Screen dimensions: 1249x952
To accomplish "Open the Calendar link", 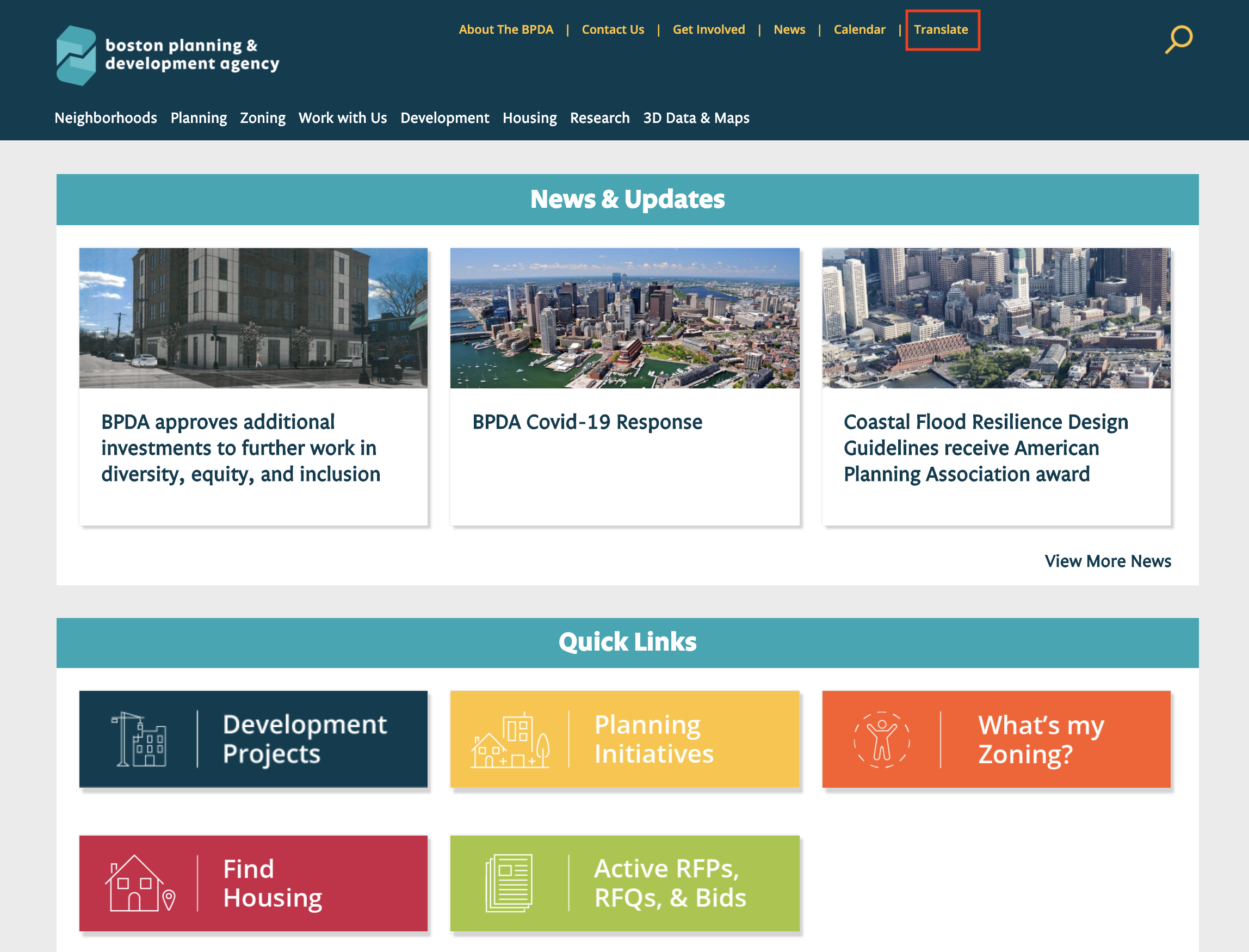I will (859, 29).
